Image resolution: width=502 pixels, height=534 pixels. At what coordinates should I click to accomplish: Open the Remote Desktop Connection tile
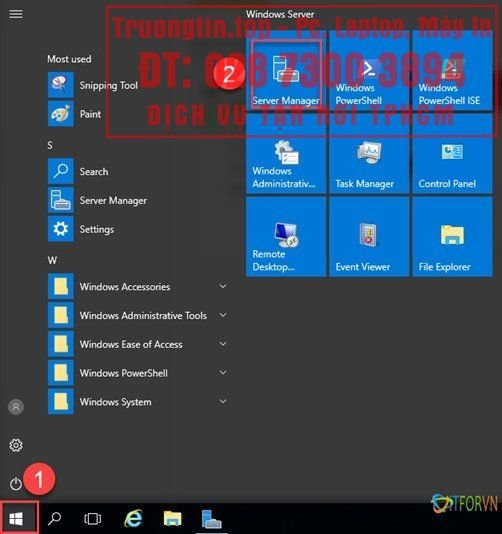[x=286, y=237]
